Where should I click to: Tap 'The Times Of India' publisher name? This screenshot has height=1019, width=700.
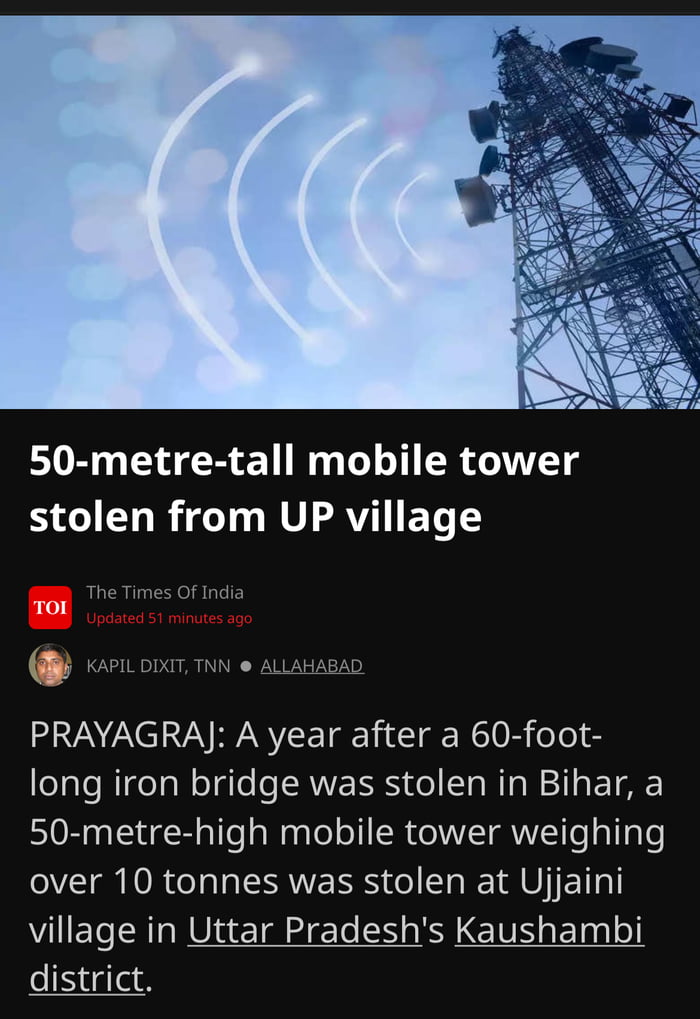(165, 593)
